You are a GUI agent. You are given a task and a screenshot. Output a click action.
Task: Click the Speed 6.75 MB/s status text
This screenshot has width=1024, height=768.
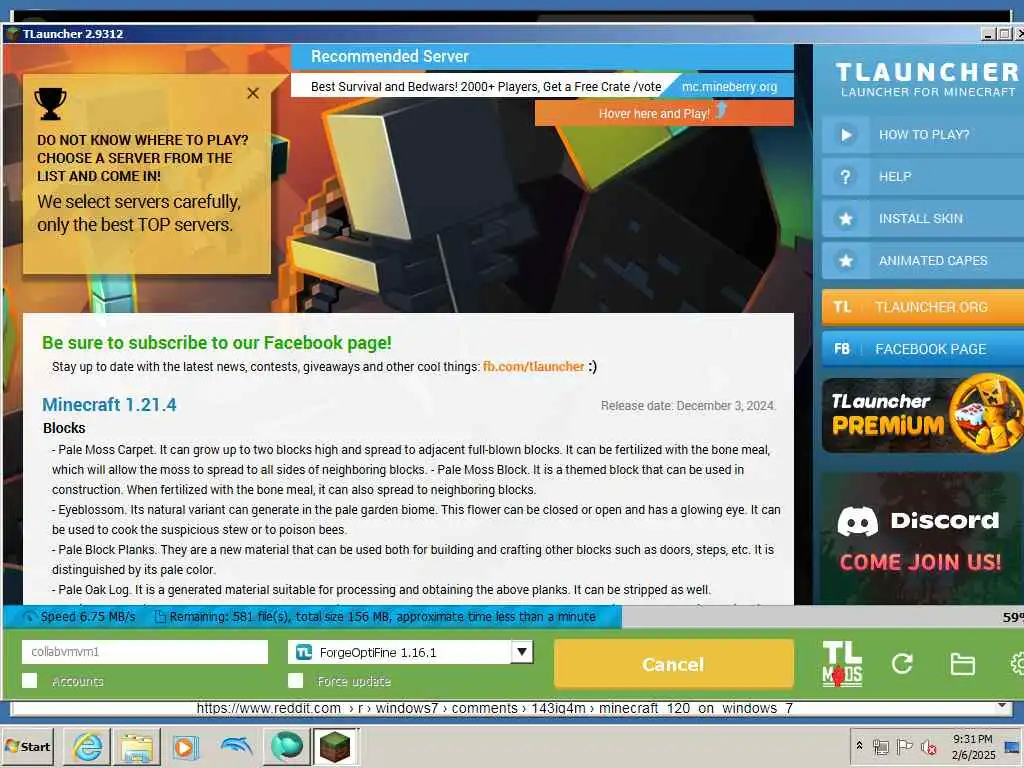pos(88,616)
